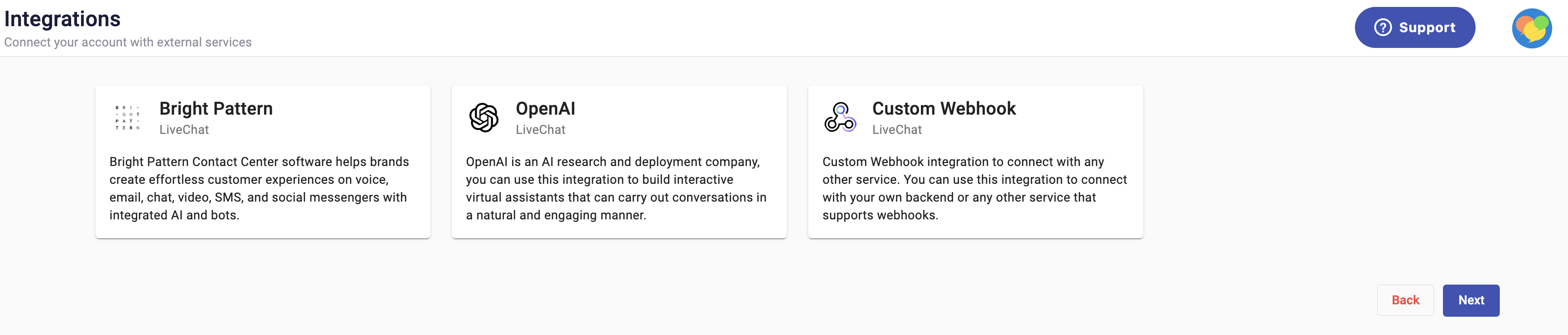The height and width of the screenshot is (335, 1568).
Task: Select the Custom Webhook card title
Action: [x=944, y=109]
